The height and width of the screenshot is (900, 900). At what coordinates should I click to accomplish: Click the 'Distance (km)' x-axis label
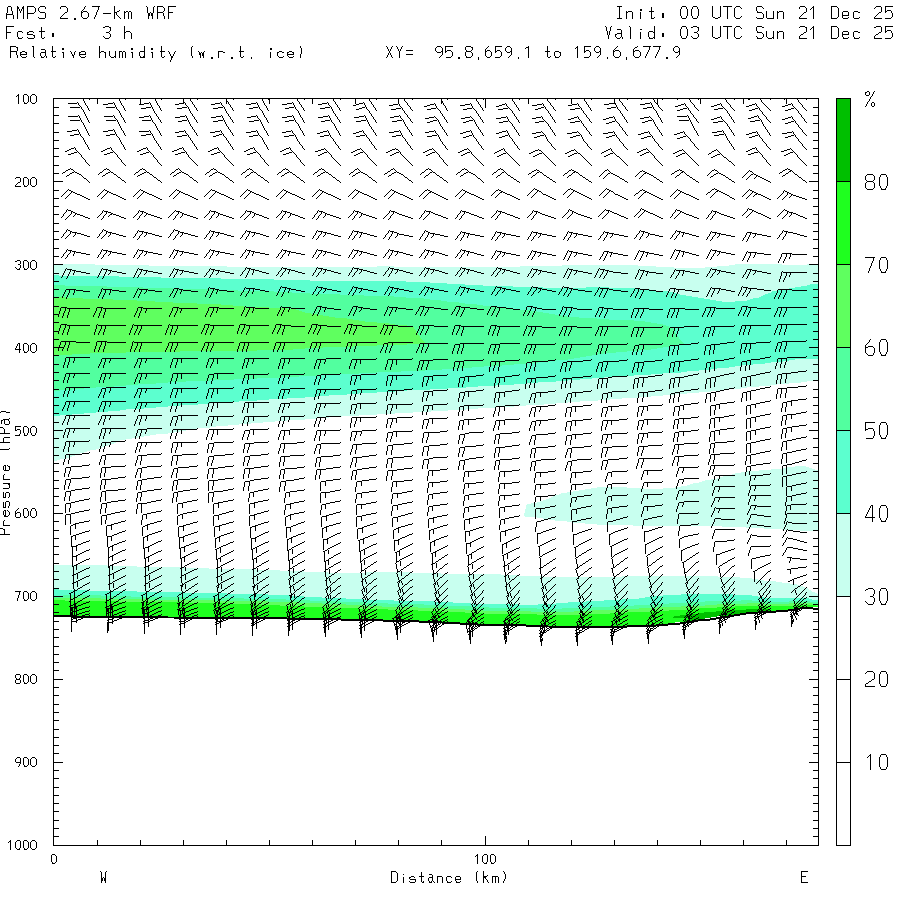coord(448,877)
